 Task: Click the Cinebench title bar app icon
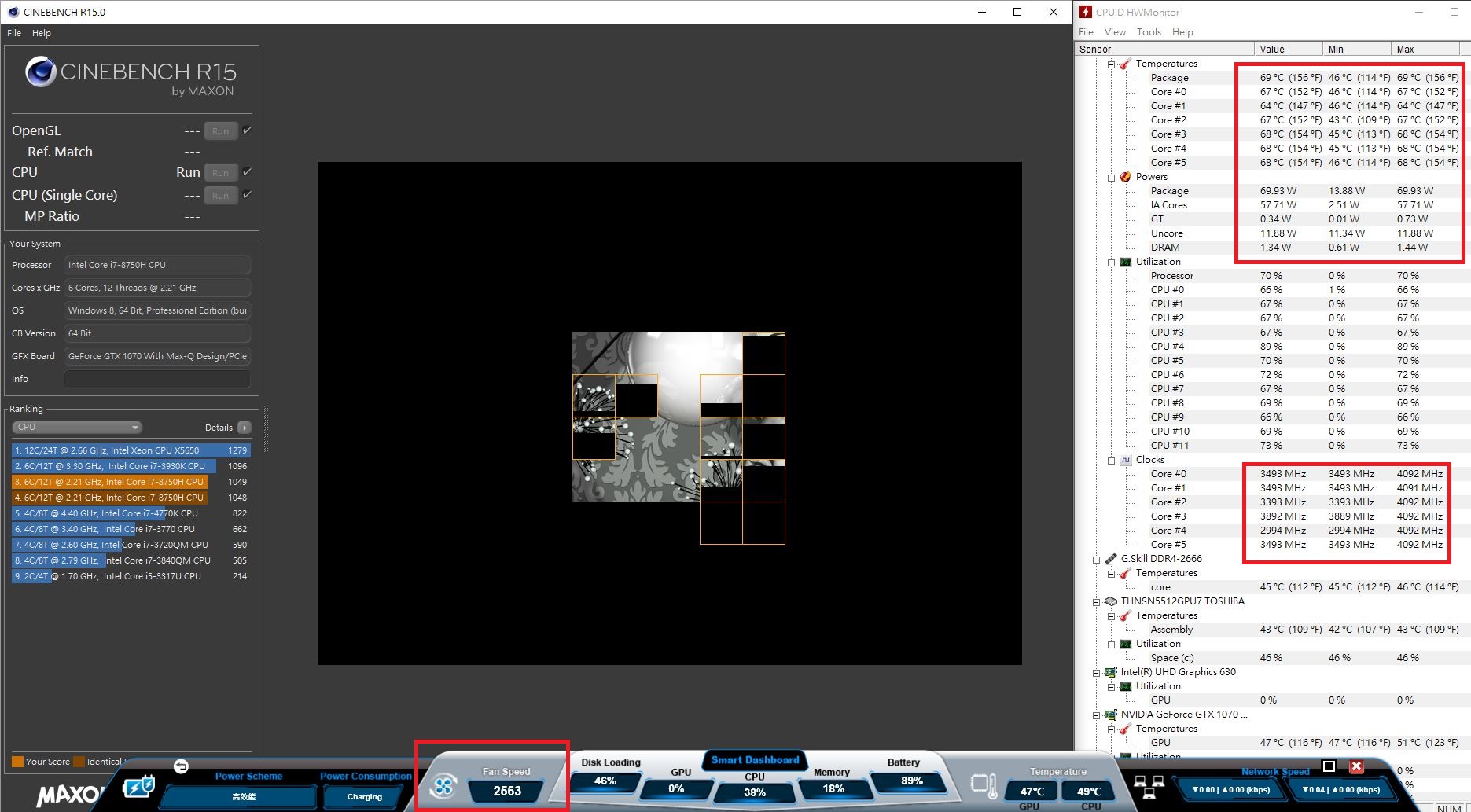click(13, 12)
